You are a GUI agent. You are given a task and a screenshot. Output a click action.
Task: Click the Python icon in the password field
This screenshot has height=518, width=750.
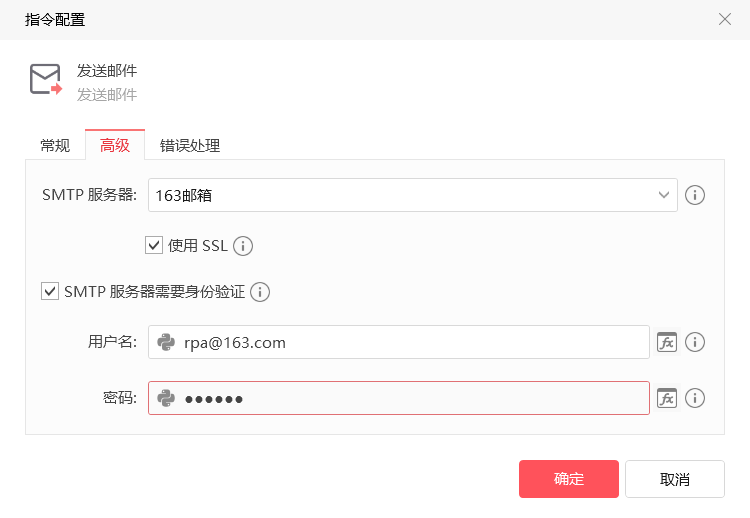coord(166,398)
